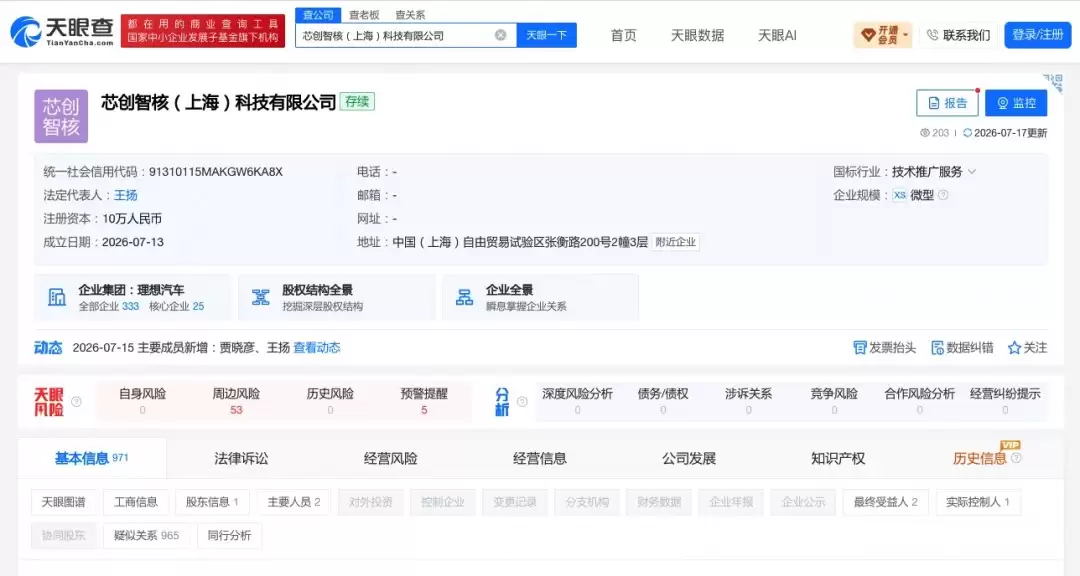
Task: Open the 股权结构全景 card
Action: [337, 297]
